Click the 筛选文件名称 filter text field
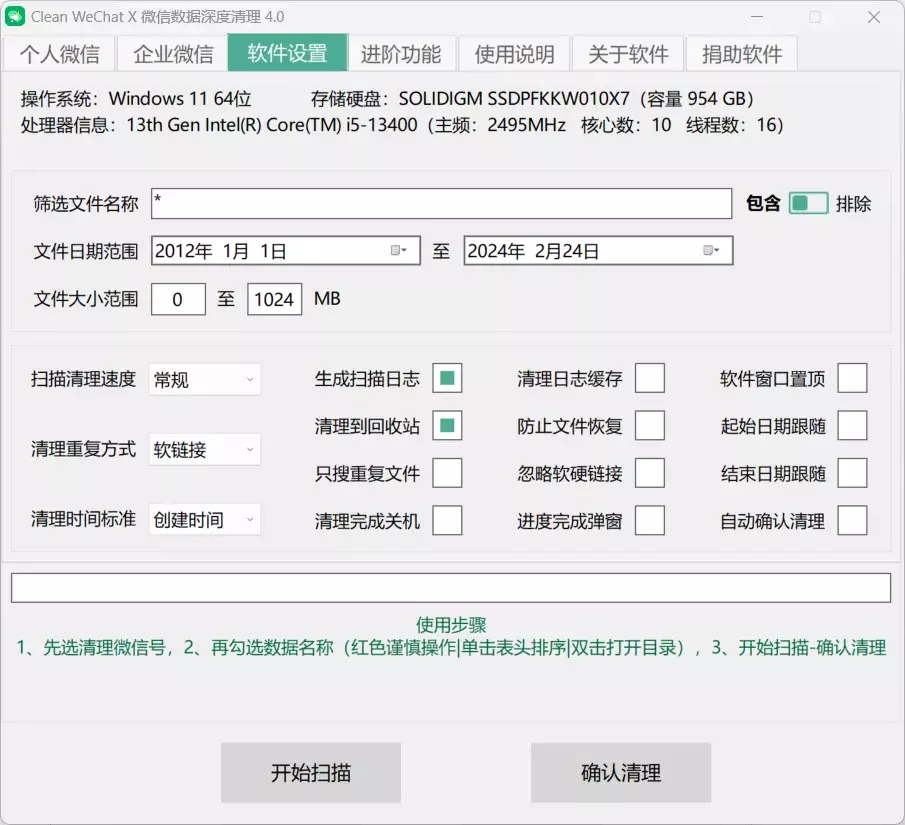This screenshot has width=905, height=825. coord(442,203)
